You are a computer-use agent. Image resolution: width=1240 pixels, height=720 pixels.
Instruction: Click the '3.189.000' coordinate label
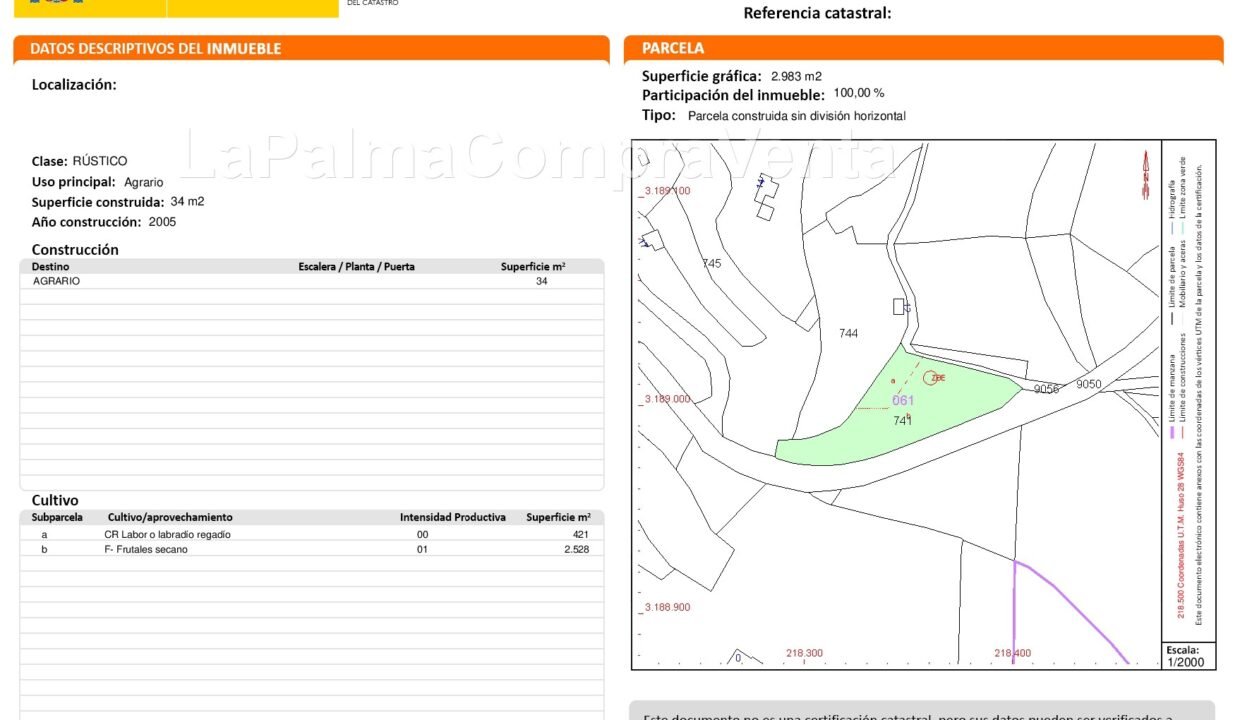click(667, 398)
